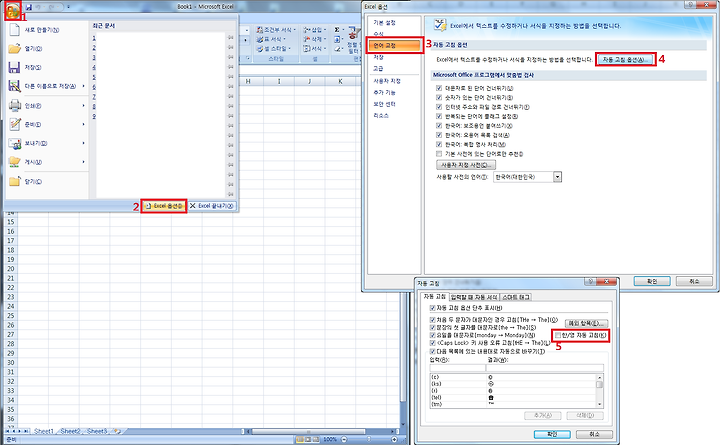
Task: Click autocorrect list scrollbar down arrow
Action: [600, 404]
